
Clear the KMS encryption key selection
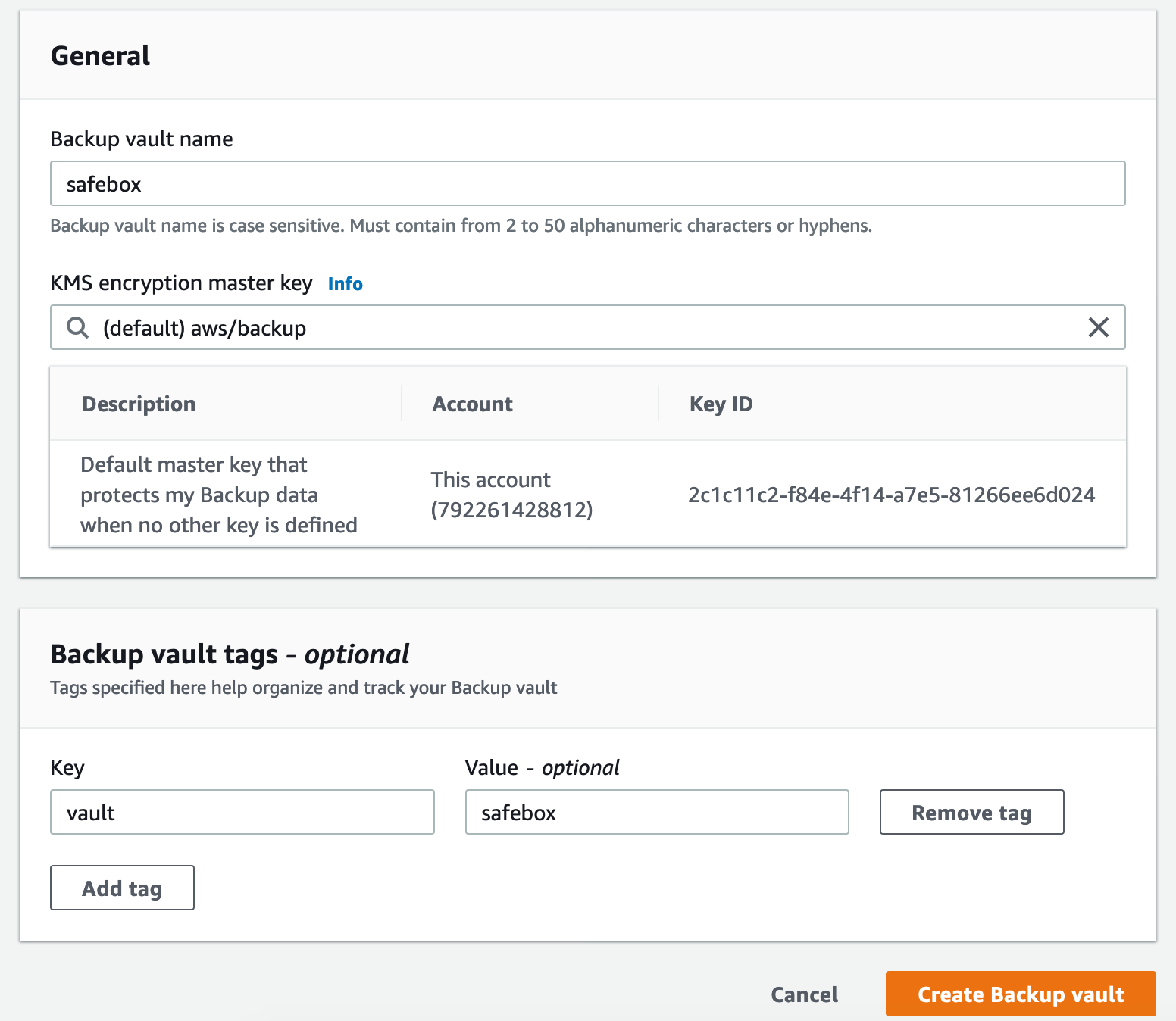(1098, 327)
